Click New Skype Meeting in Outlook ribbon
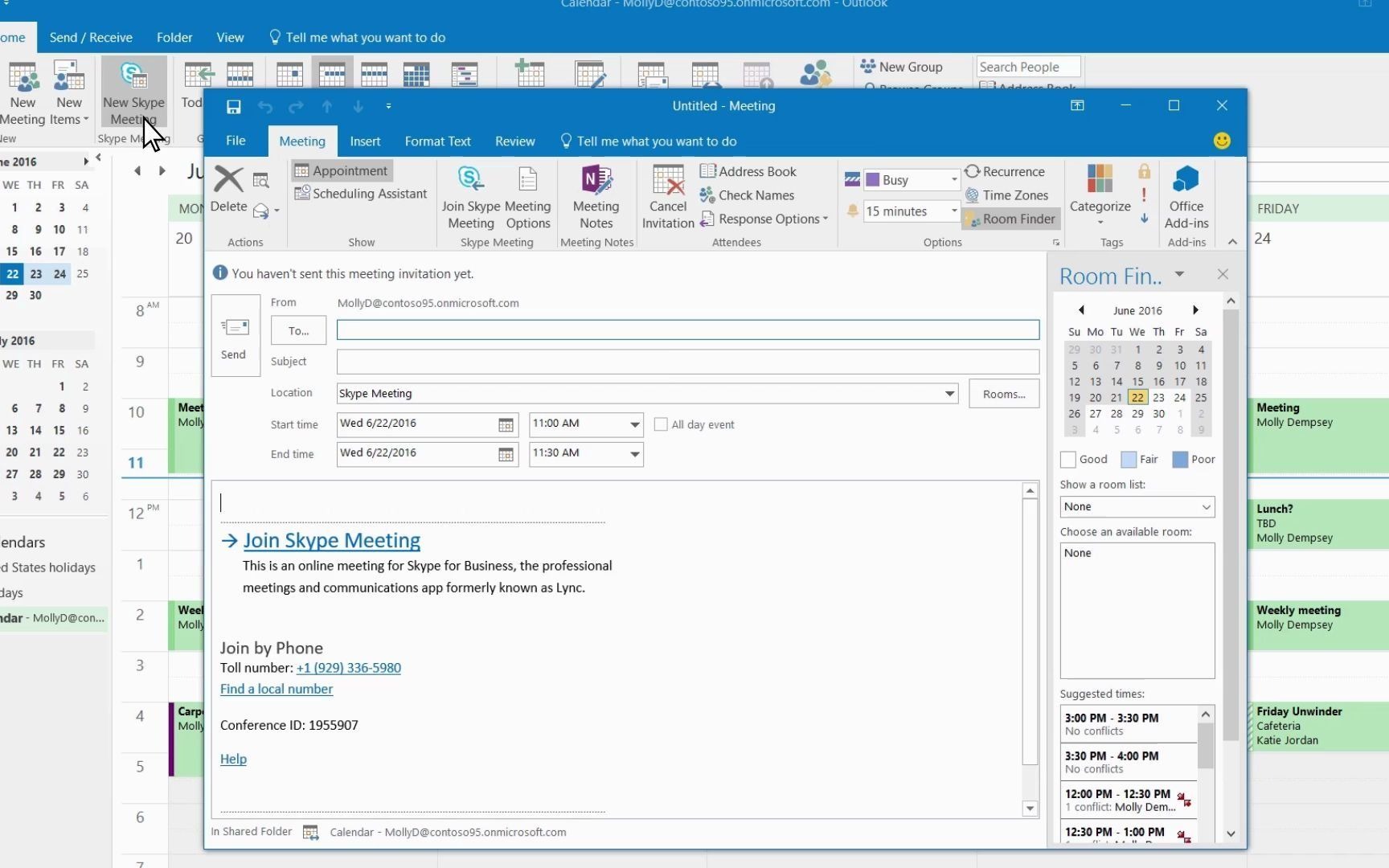Image resolution: width=1389 pixels, height=868 pixels. pyautogui.click(x=133, y=92)
